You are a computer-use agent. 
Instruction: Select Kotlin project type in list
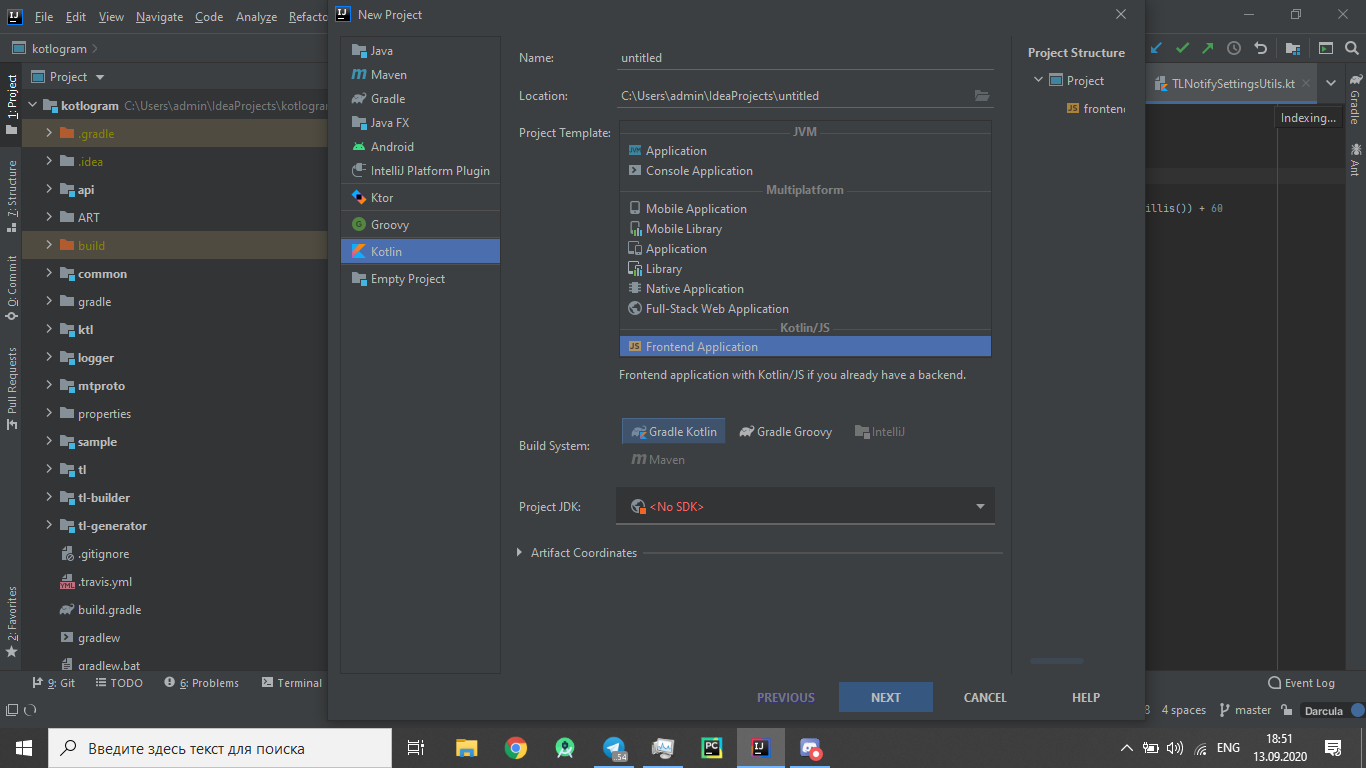(x=420, y=251)
